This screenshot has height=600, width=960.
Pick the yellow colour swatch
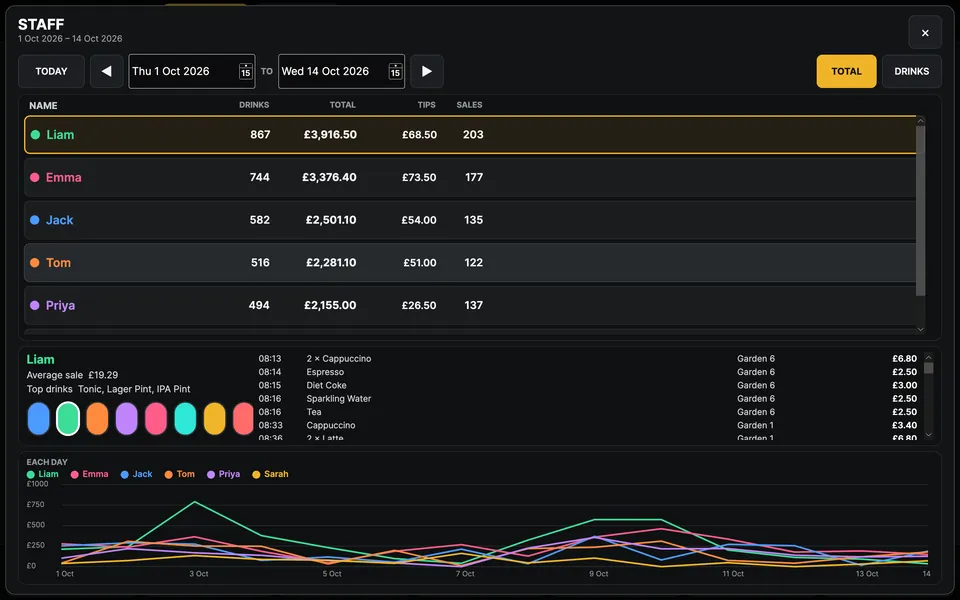(215, 419)
